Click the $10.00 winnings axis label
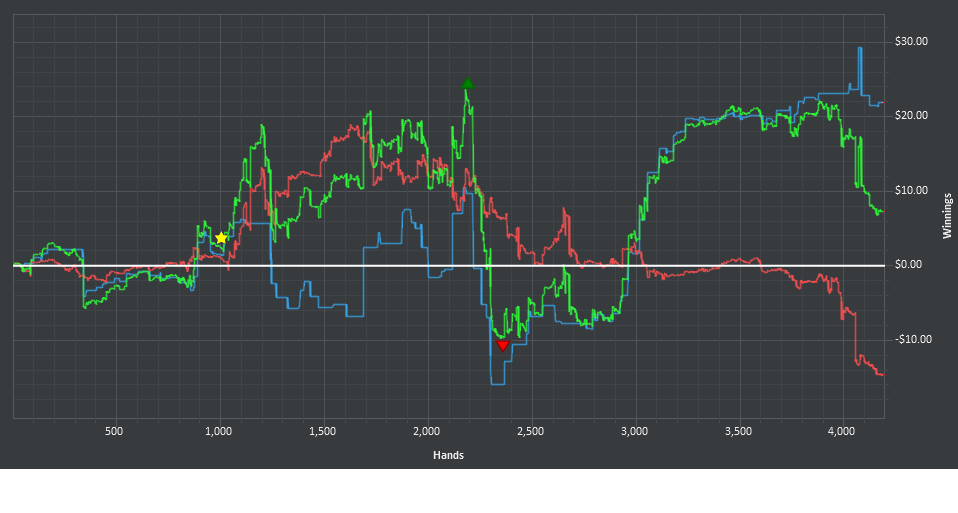 click(x=911, y=191)
